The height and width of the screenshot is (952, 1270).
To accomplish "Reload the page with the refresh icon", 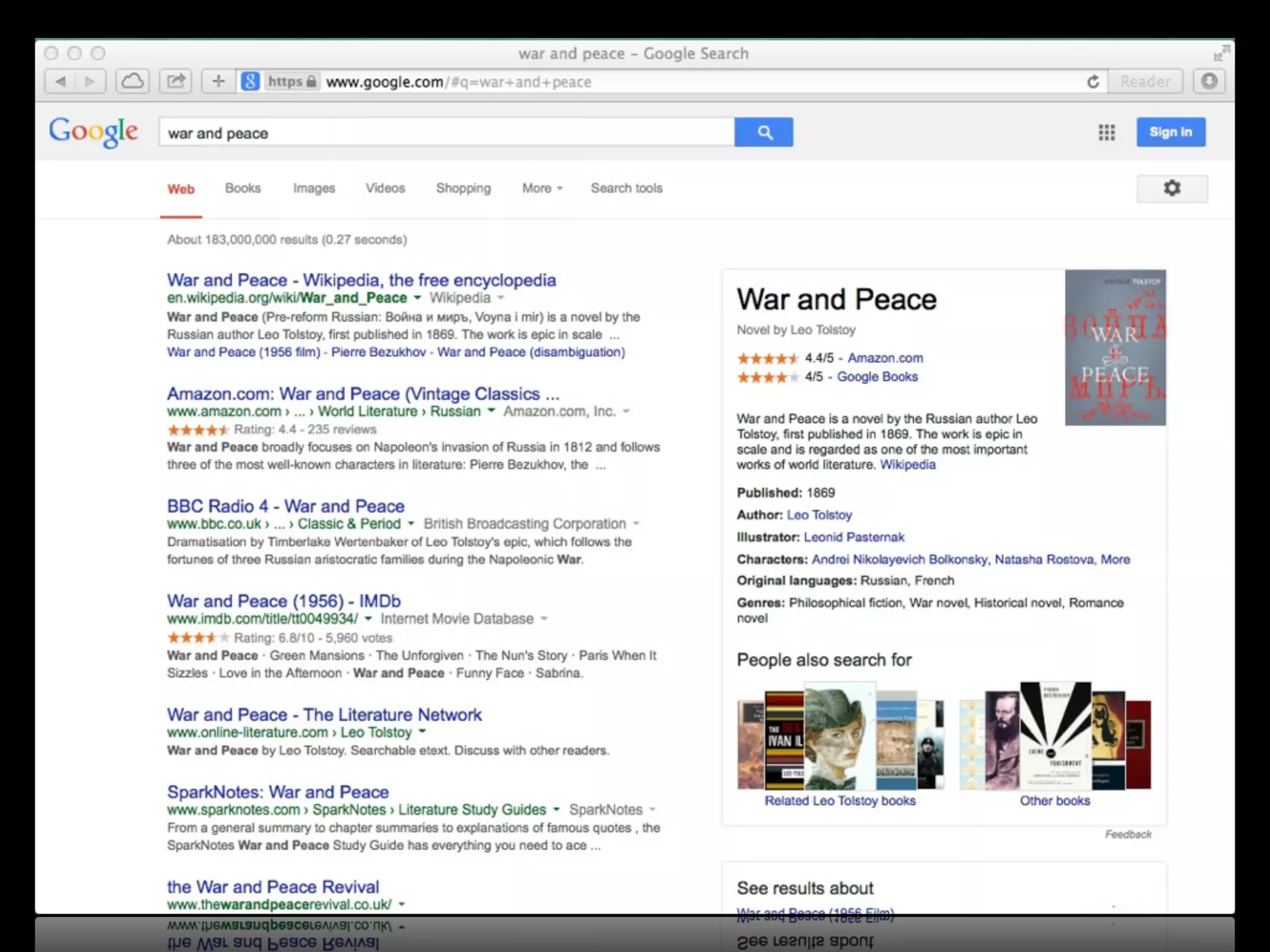I will 1093,82.
